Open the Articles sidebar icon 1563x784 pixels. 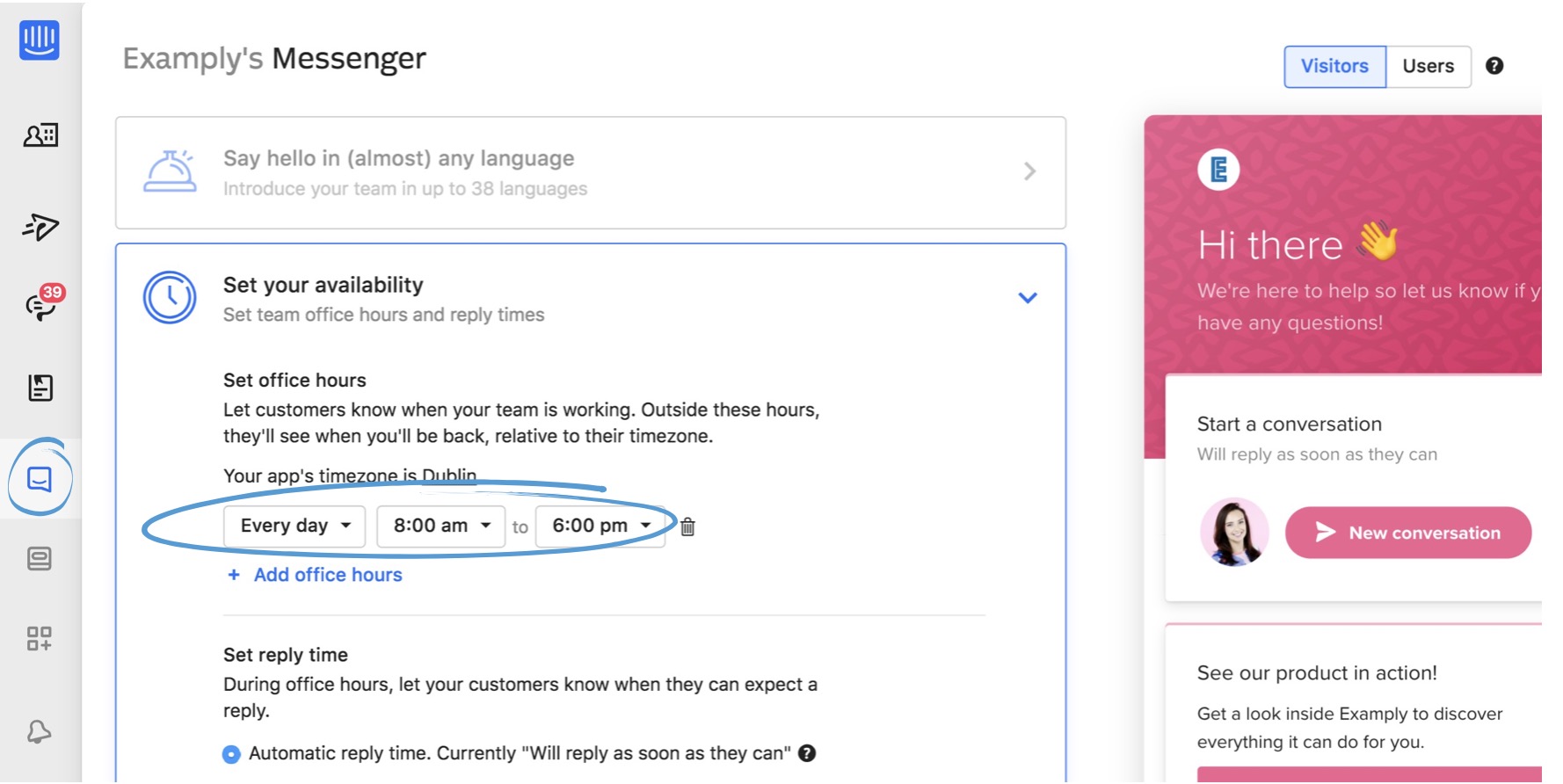click(x=40, y=388)
